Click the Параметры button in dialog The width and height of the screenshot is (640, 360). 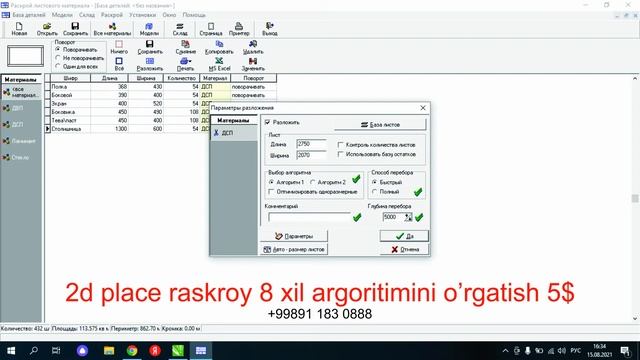pyautogui.click(x=294, y=236)
